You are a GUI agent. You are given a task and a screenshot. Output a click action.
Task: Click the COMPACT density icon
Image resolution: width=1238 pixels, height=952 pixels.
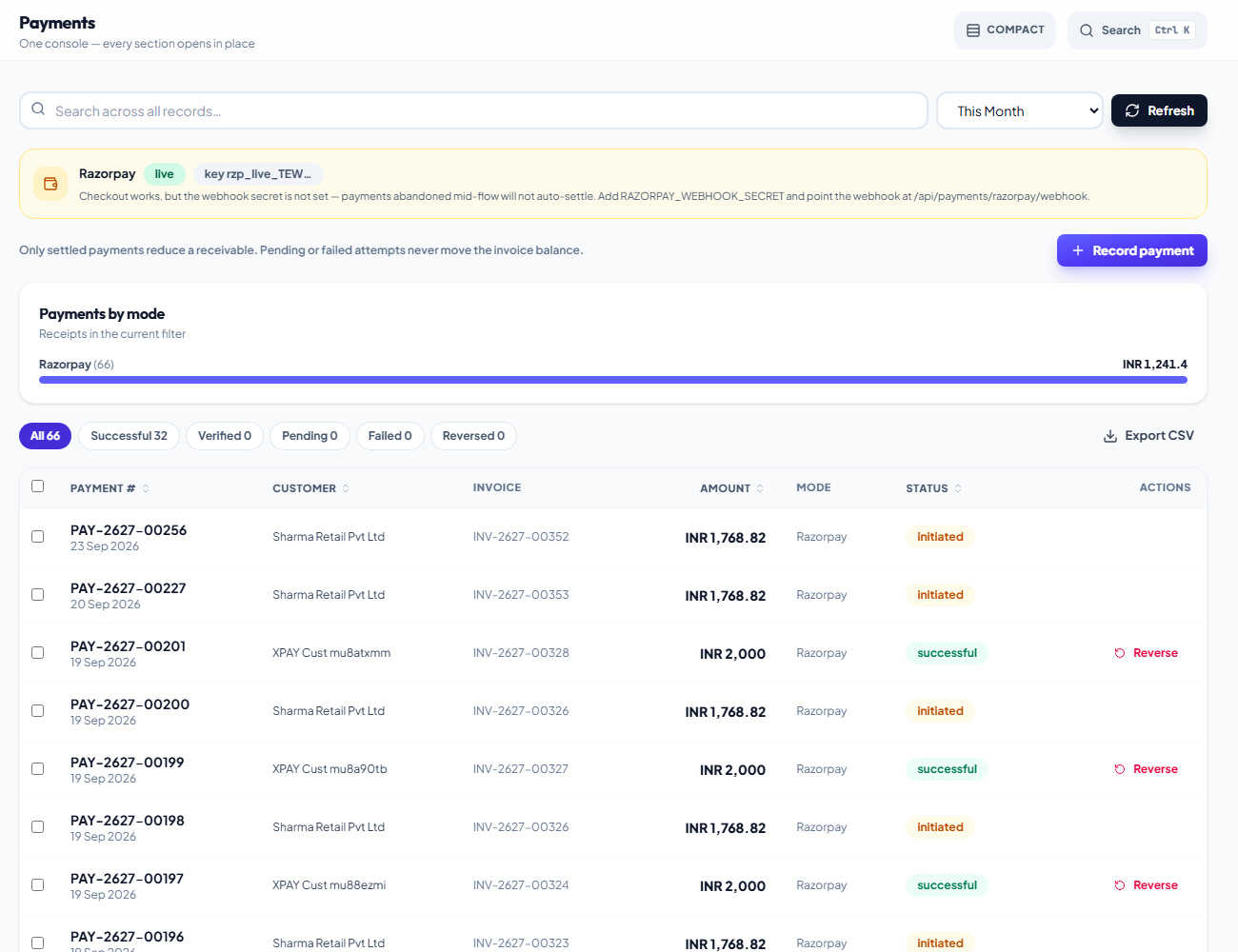point(973,30)
